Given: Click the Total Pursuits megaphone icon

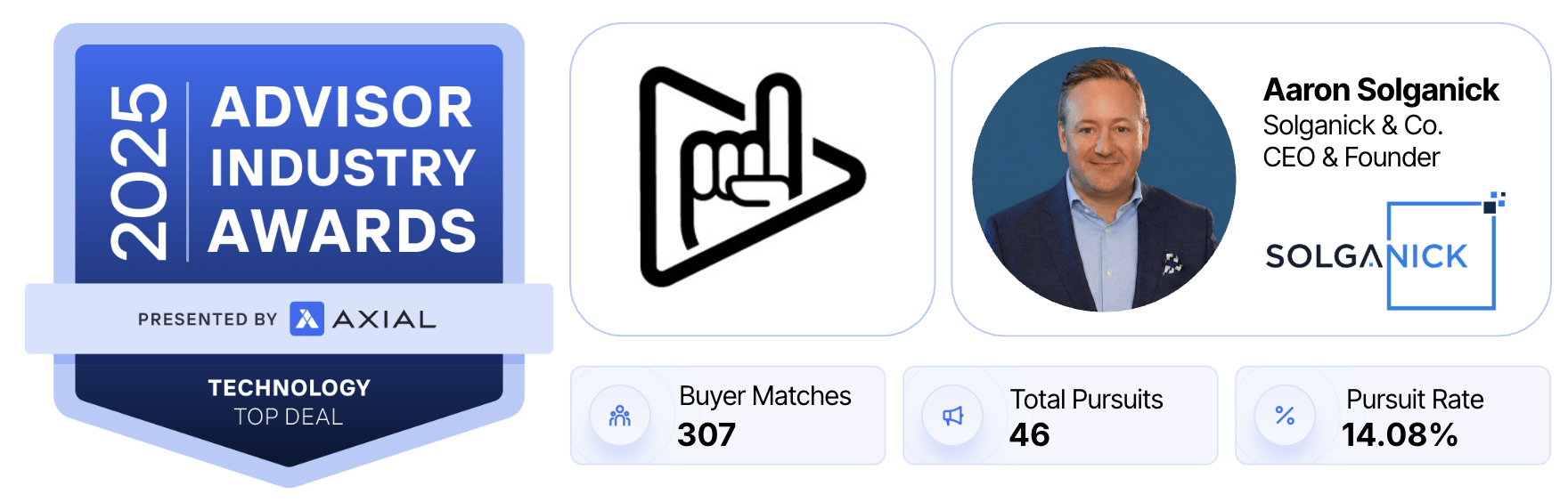Looking at the screenshot, I should coord(952,416).
